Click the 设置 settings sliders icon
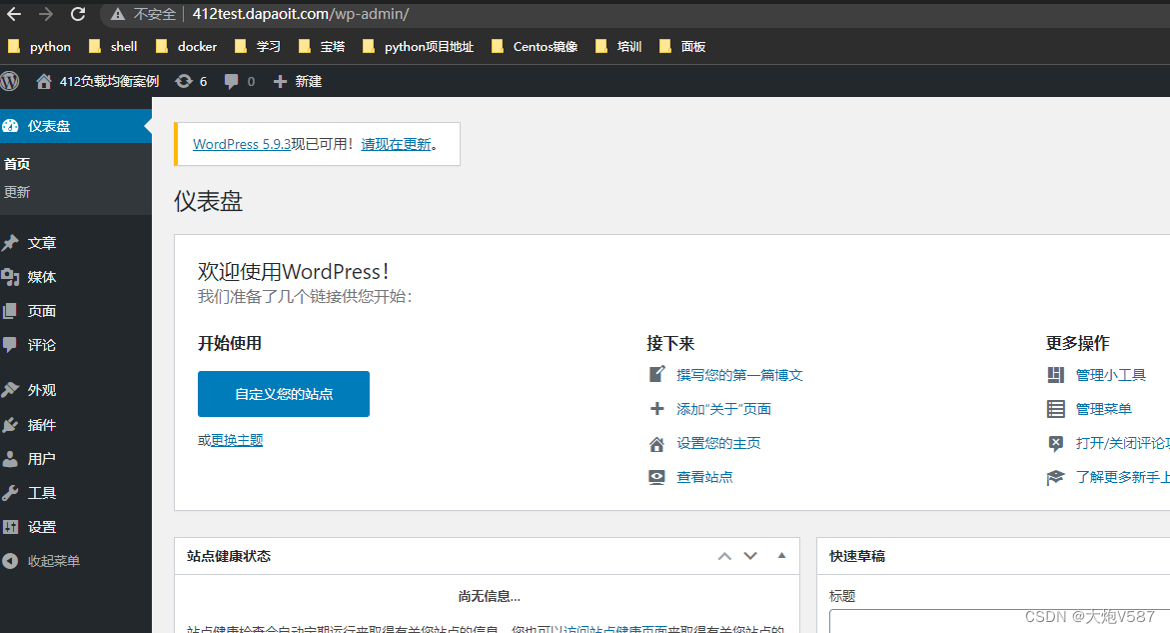Screen dimensions: 1170x633 [10, 527]
